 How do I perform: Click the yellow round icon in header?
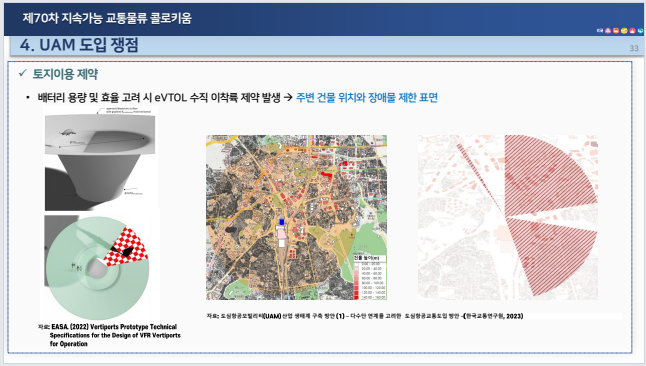(x=624, y=31)
